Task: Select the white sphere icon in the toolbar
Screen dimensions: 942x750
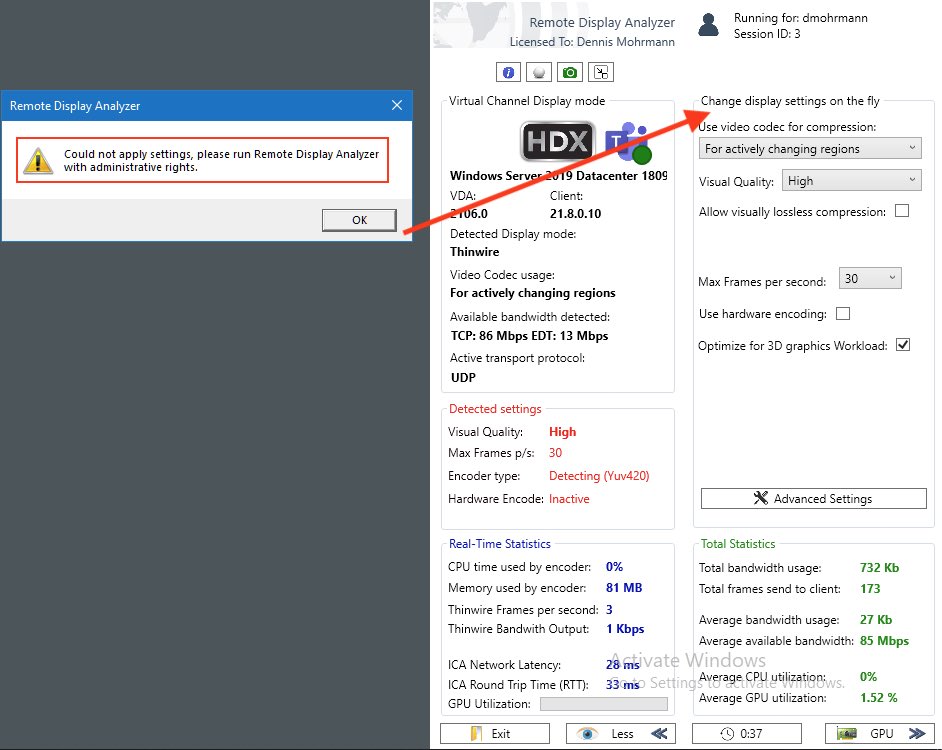Action: (x=538, y=71)
